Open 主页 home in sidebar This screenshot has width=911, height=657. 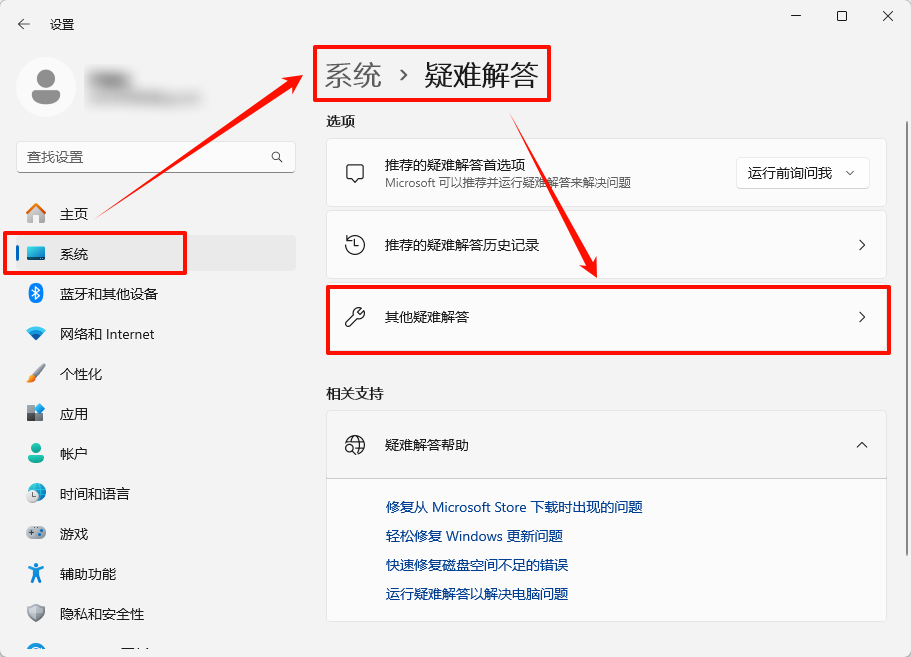(73, 214)
